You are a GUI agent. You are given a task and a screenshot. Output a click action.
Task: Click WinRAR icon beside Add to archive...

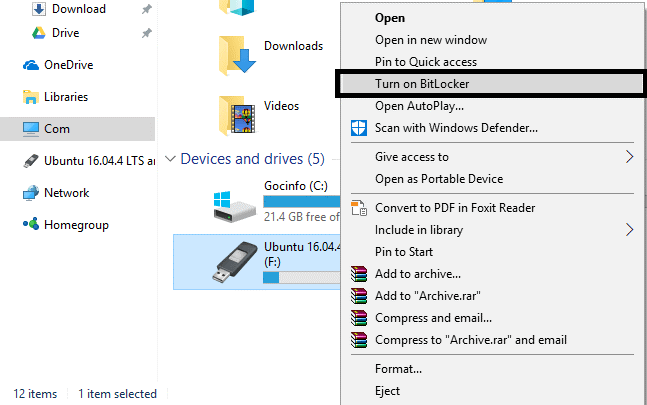point(359,274)
